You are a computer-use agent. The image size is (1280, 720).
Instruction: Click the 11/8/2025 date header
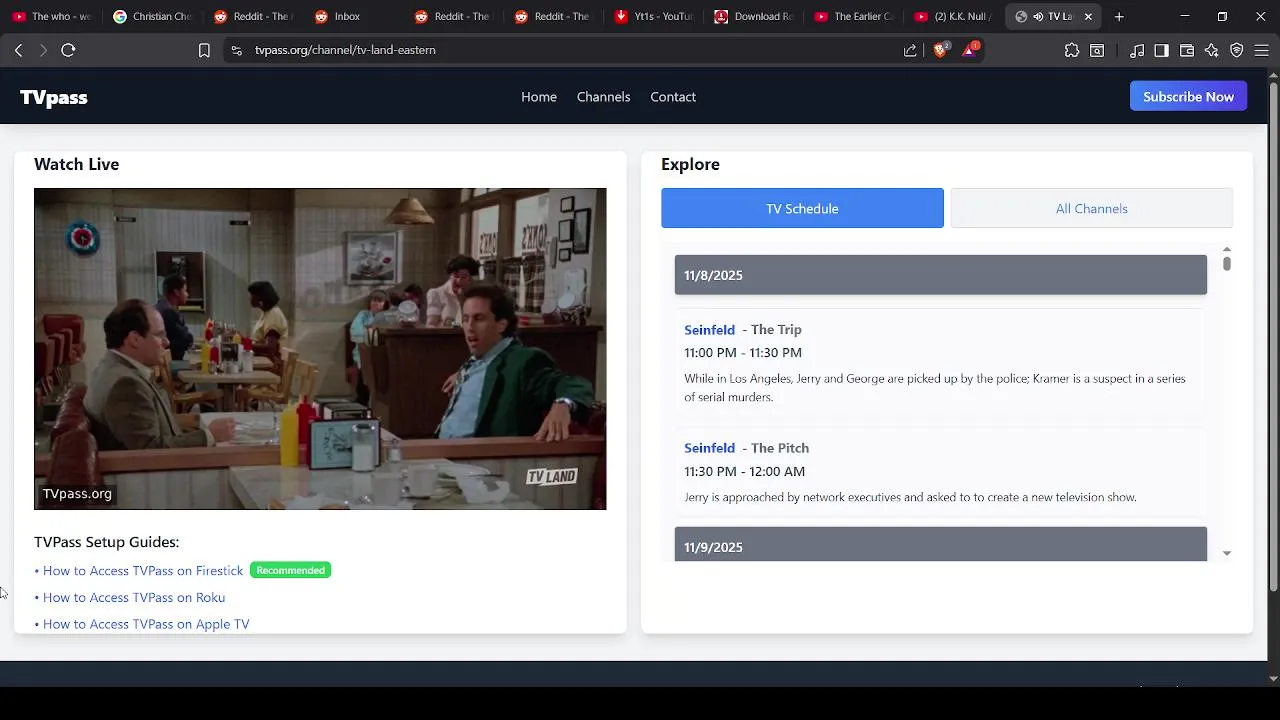point(940,275)
